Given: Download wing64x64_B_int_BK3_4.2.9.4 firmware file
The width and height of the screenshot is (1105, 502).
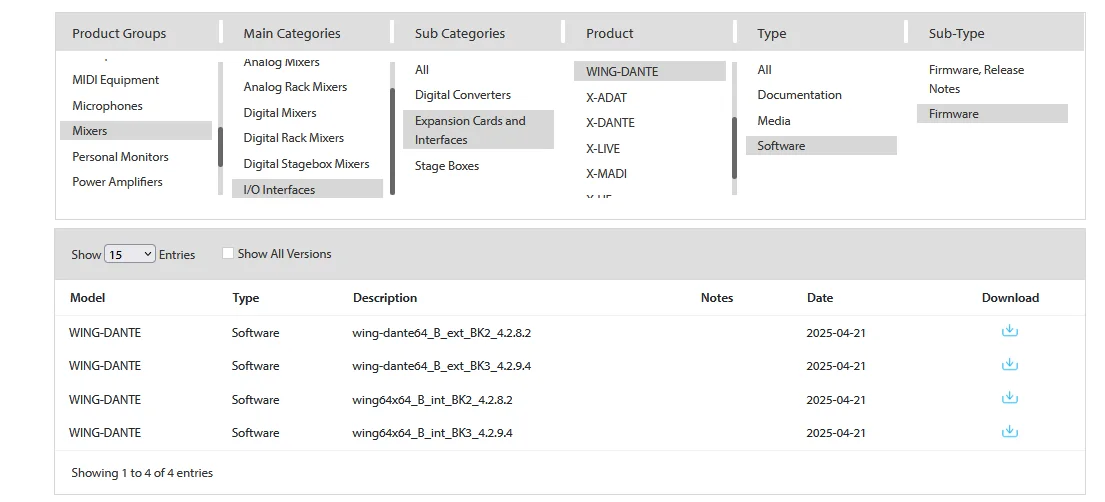Looking at the screenshot, I should pyautogui.click(x=1010, y=432).
